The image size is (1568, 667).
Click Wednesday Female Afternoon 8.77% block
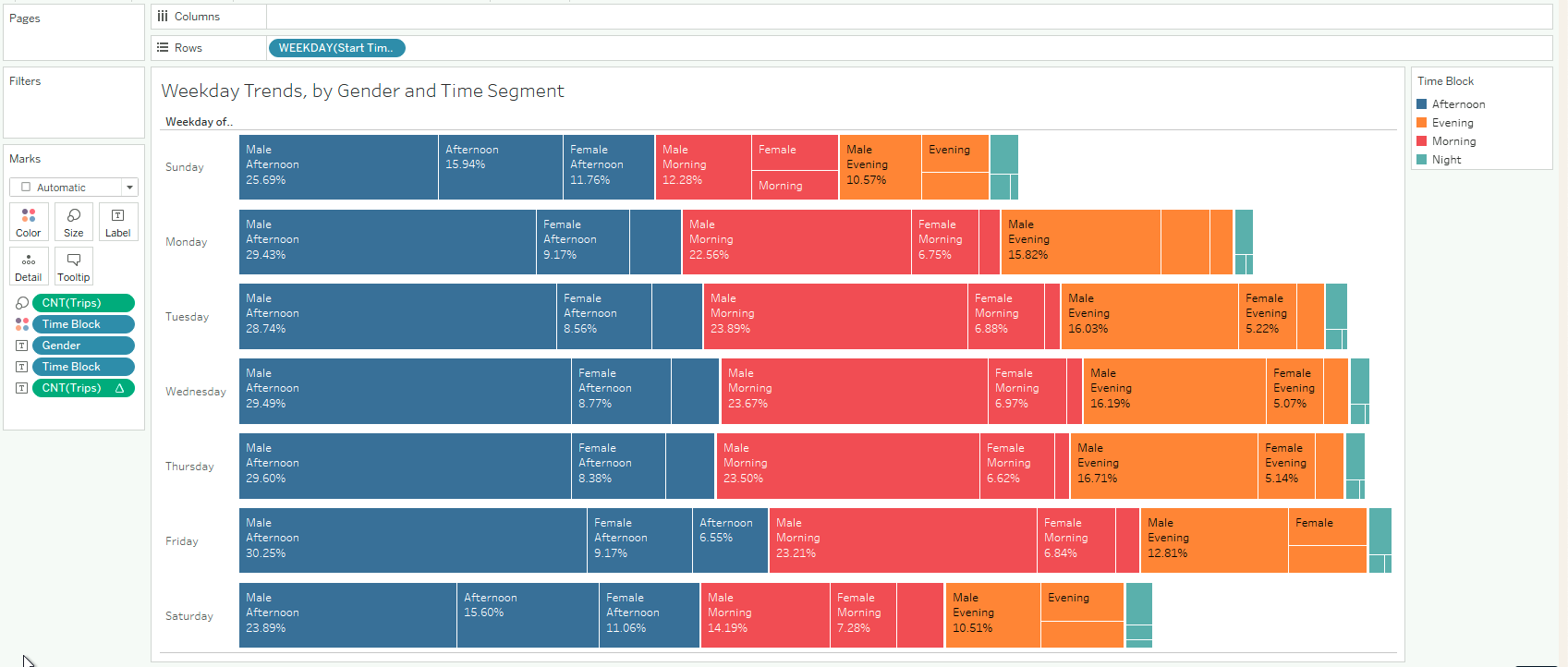pos(621,392)
